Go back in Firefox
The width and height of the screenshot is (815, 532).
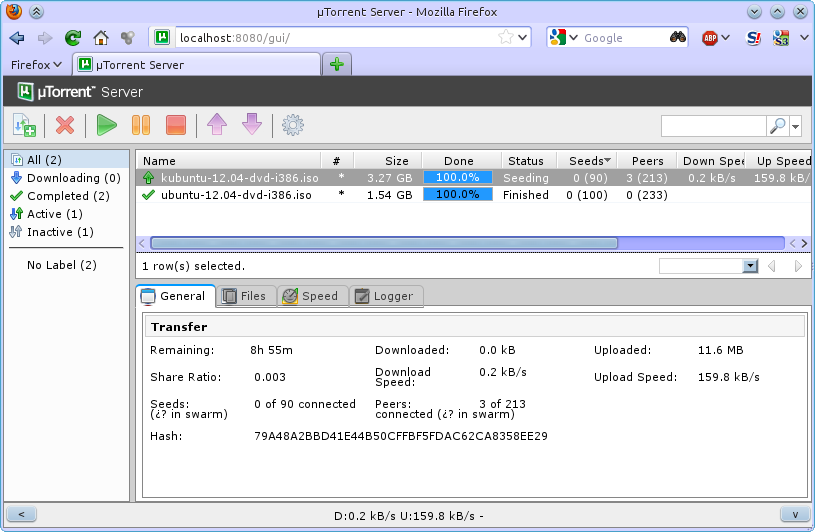pyautogui.click(x=17, y=37)
